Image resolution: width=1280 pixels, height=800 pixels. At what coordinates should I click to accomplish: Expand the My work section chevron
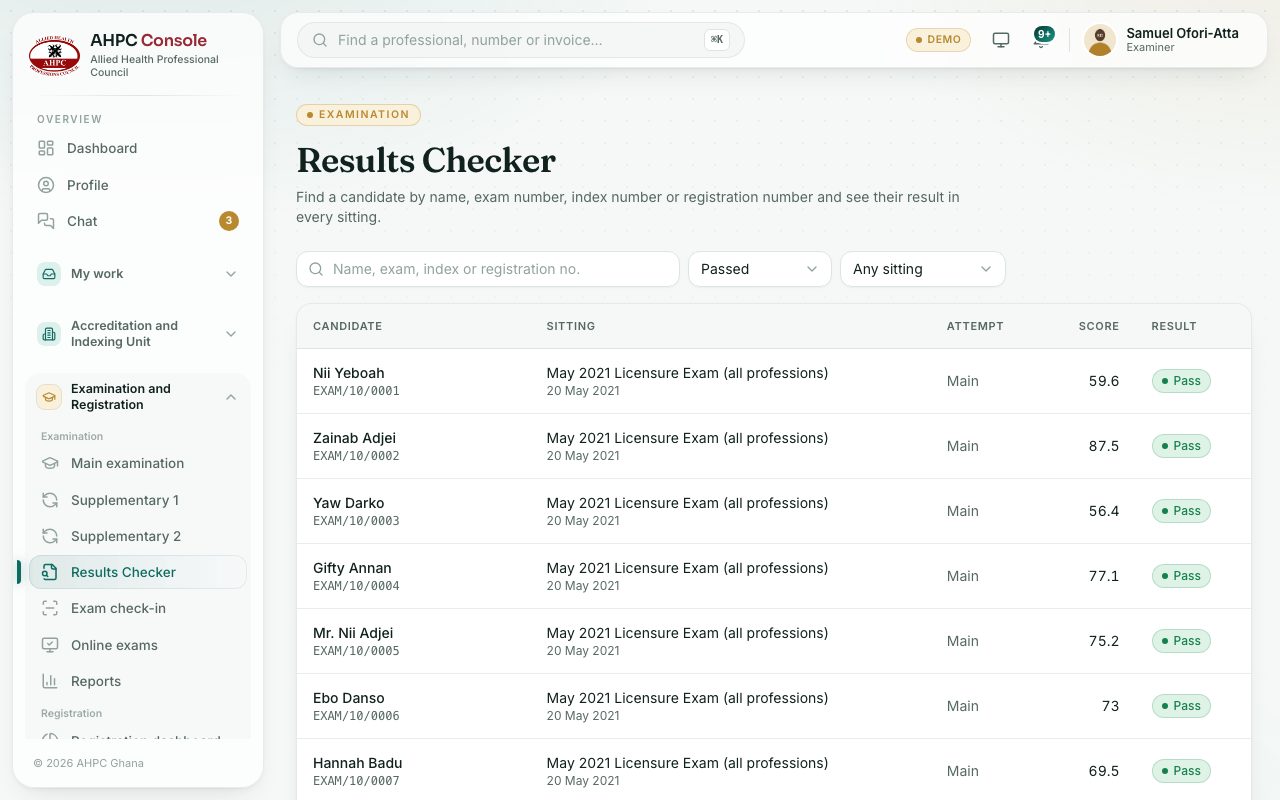[x=231, y=274]
